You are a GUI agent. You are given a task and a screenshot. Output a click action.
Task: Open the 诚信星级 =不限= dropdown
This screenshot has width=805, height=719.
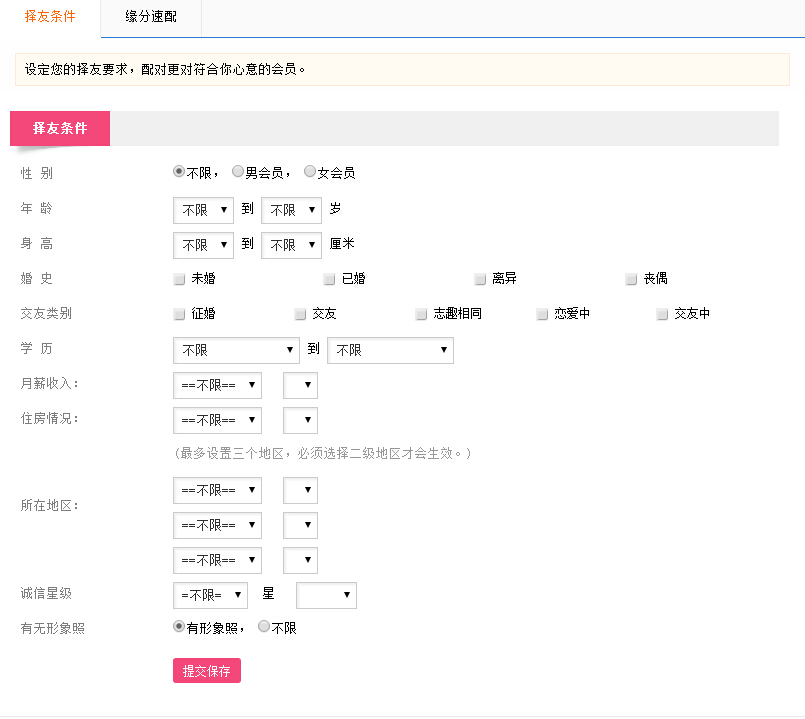210,595
